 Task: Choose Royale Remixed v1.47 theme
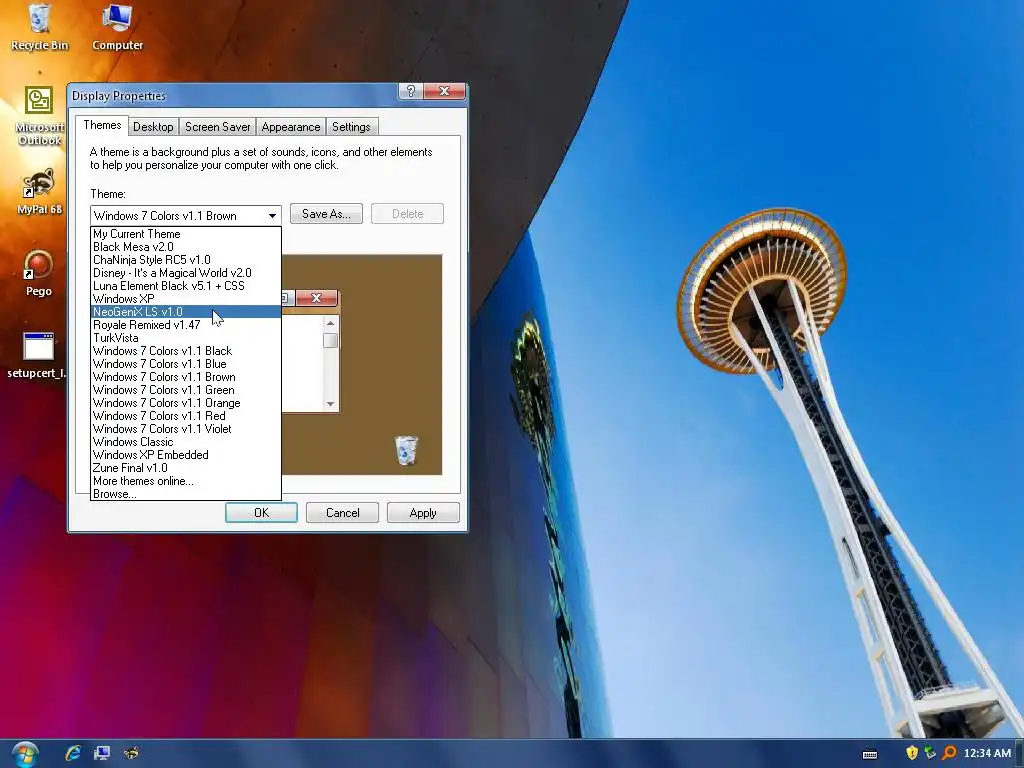pos(185,325)
